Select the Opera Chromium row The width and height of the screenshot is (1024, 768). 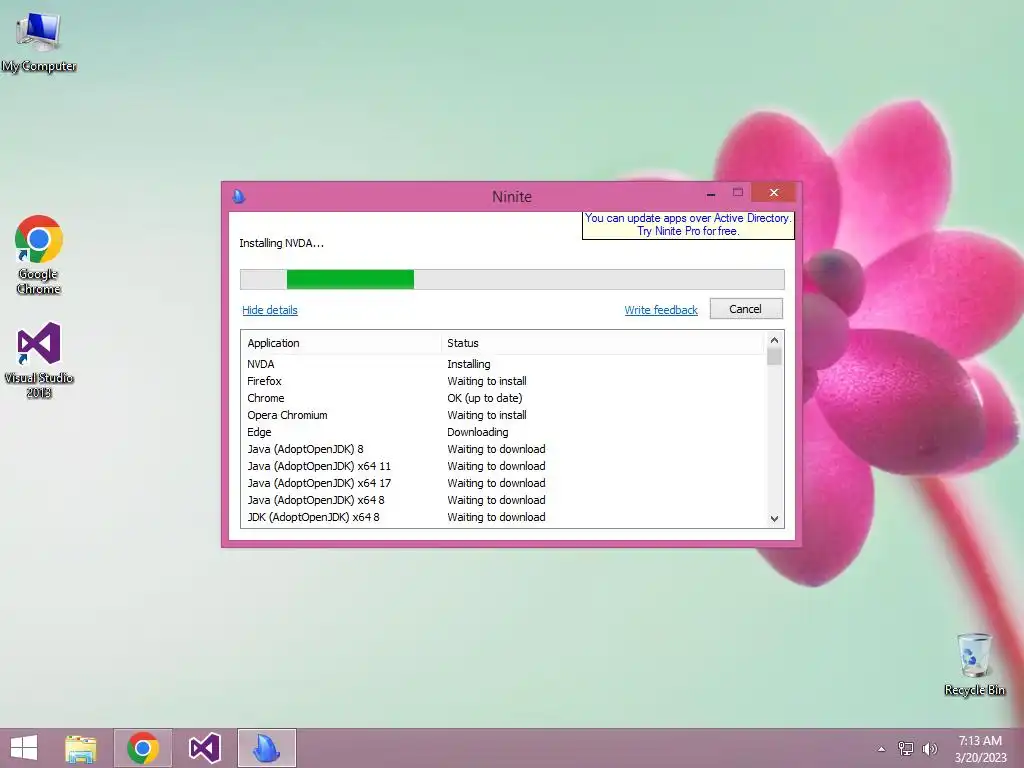pyautogui.click(x=503, y=415)
